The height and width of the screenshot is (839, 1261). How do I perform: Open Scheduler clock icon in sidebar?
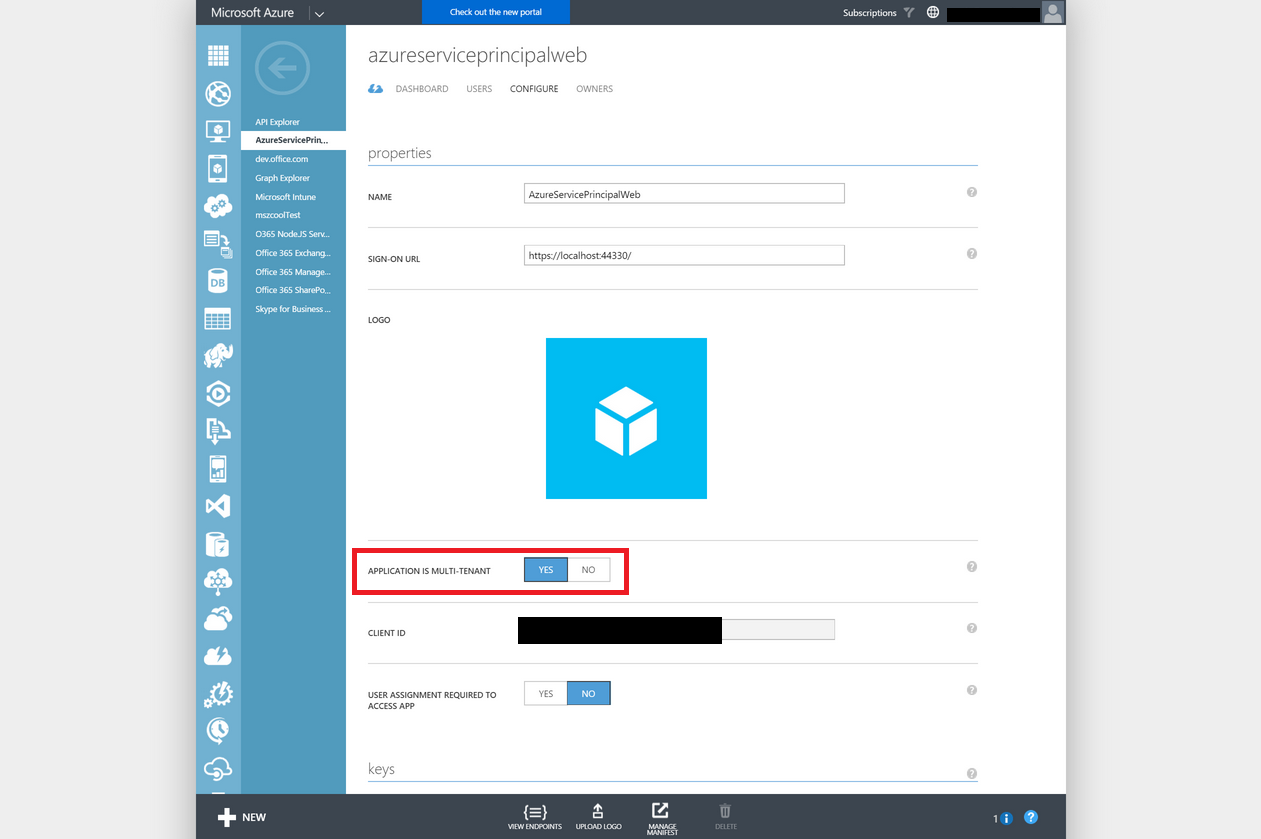[x=218, y=731]
